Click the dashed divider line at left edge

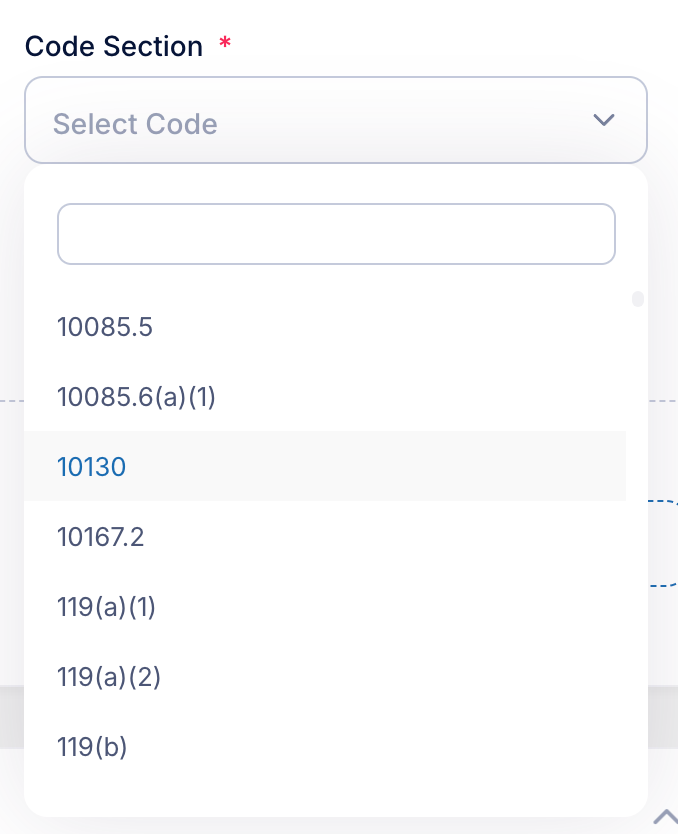point(12,401)
